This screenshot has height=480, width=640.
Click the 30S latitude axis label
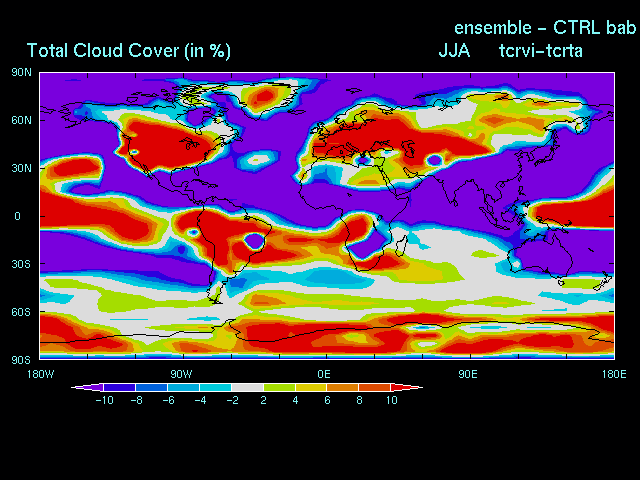pos(21,264)
